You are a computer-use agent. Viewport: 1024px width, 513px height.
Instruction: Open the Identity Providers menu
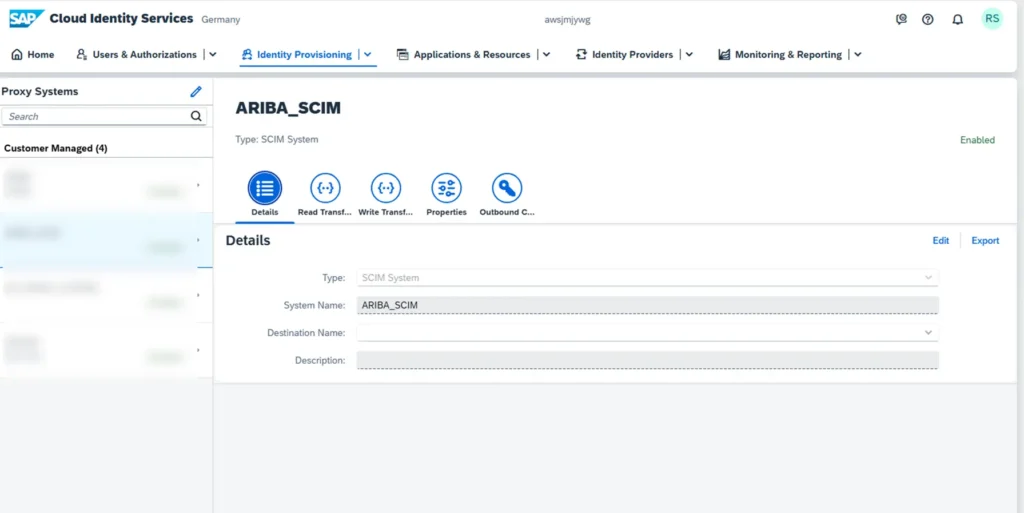(625, 55)
